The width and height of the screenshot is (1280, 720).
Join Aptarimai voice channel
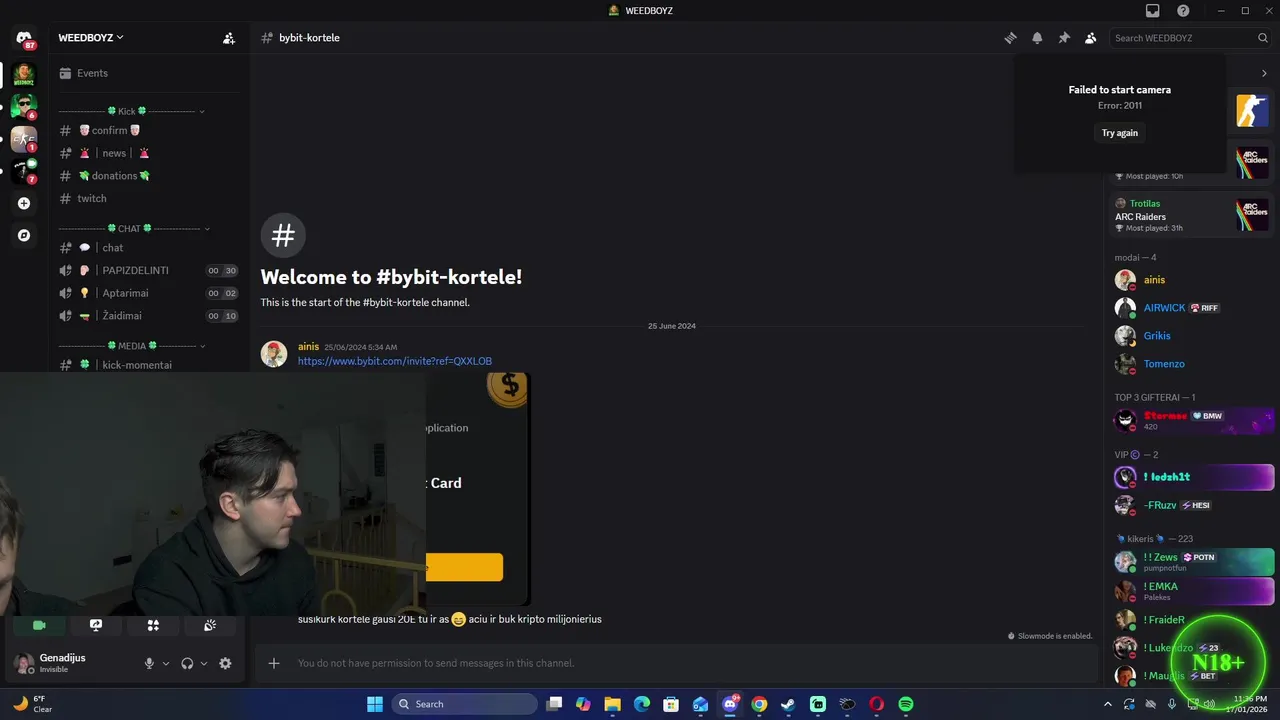[150, 293]
